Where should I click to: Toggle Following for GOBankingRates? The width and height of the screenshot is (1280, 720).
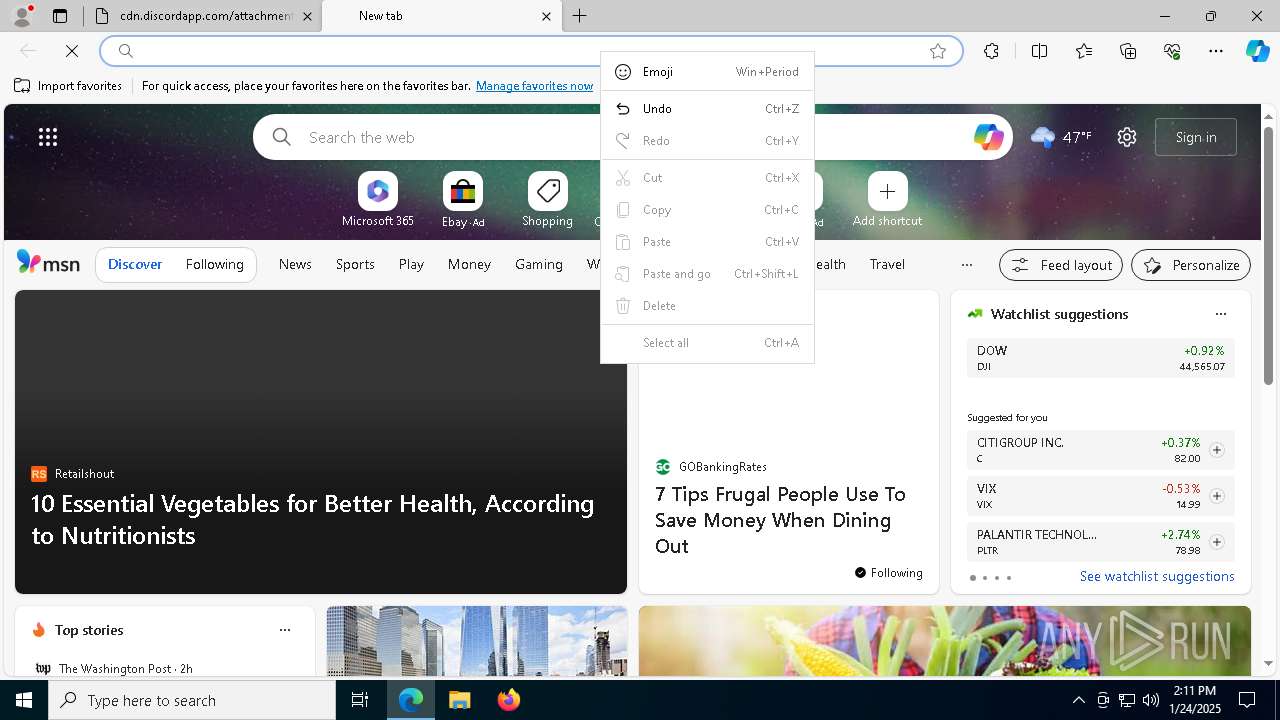[889, 573]
